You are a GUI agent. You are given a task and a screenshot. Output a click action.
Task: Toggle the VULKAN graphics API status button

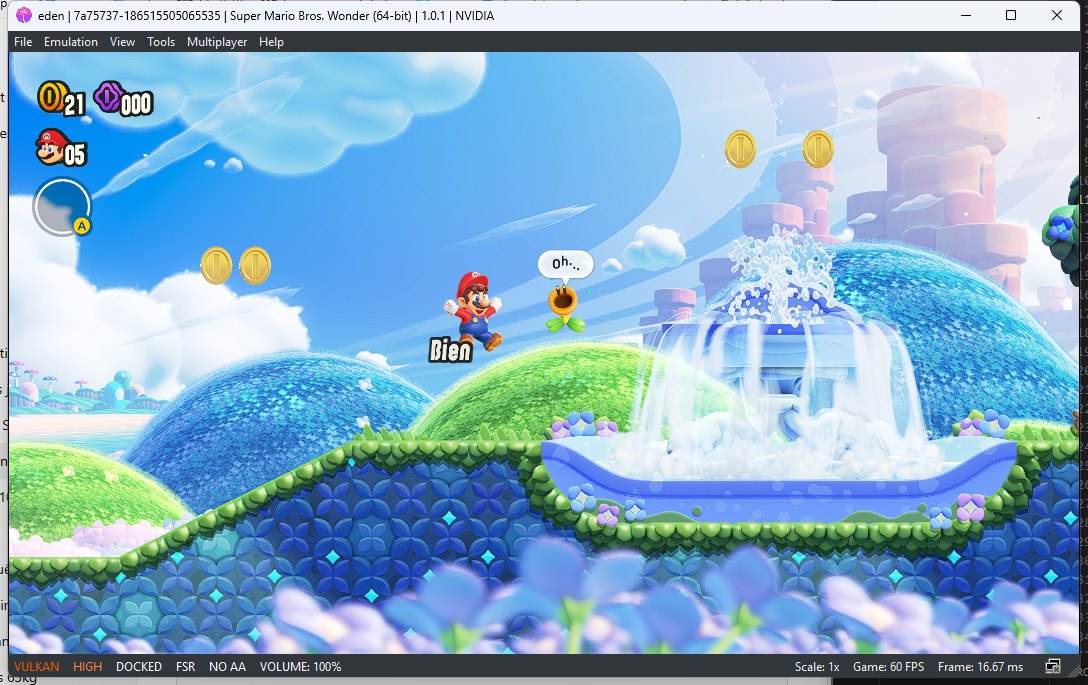[x=37, y=666]
